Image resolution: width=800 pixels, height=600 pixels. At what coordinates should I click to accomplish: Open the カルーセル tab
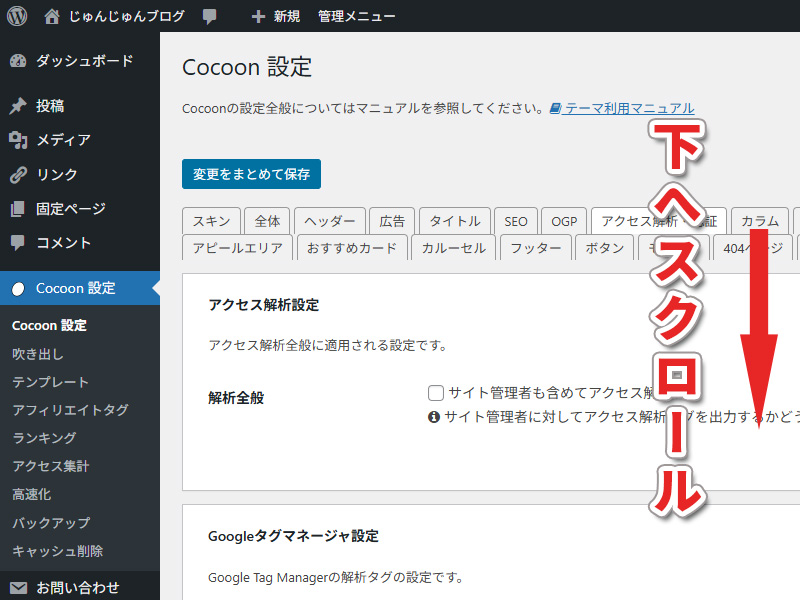(x=454, y=248)
